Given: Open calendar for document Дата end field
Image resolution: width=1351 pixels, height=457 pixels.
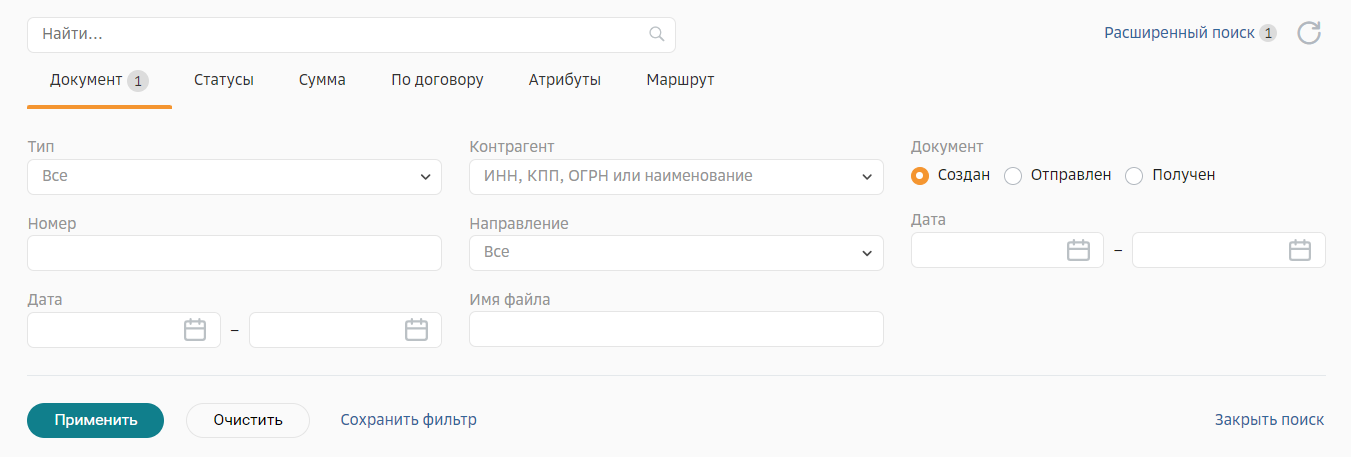Looking at the screenshot, I should click(x=1300, y=250).
